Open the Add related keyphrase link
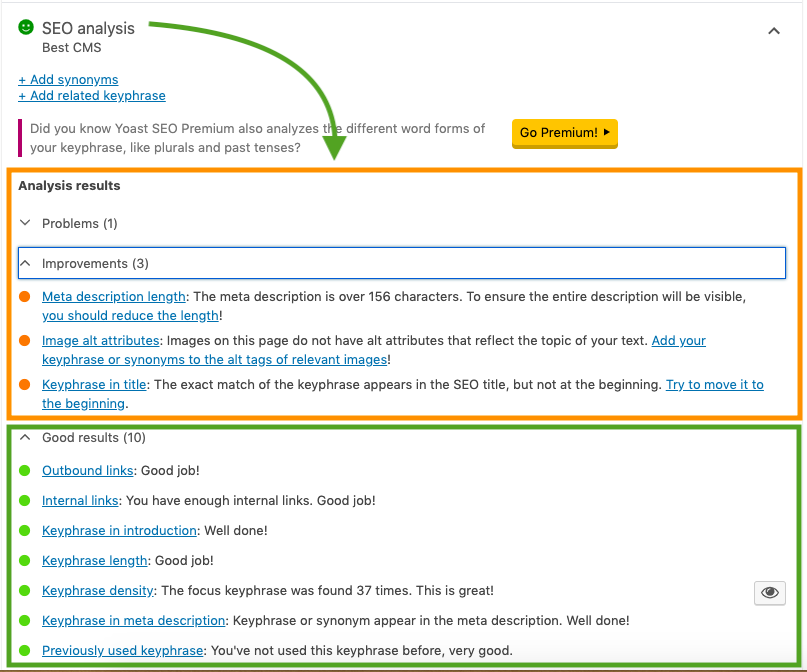Image resolution: width=807 pixels, height=672 pixels. 92,96
